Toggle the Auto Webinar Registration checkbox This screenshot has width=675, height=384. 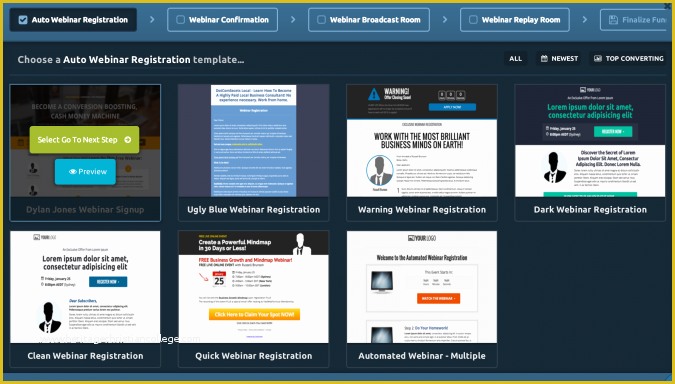point(23,20)
